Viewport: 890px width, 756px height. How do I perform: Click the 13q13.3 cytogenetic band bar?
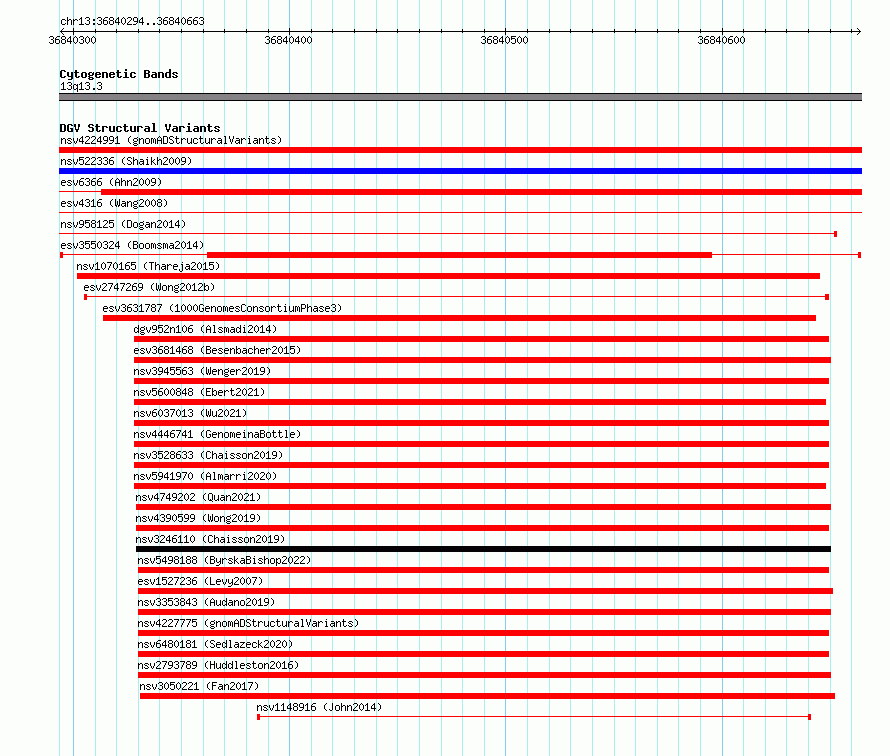[460, 97]
